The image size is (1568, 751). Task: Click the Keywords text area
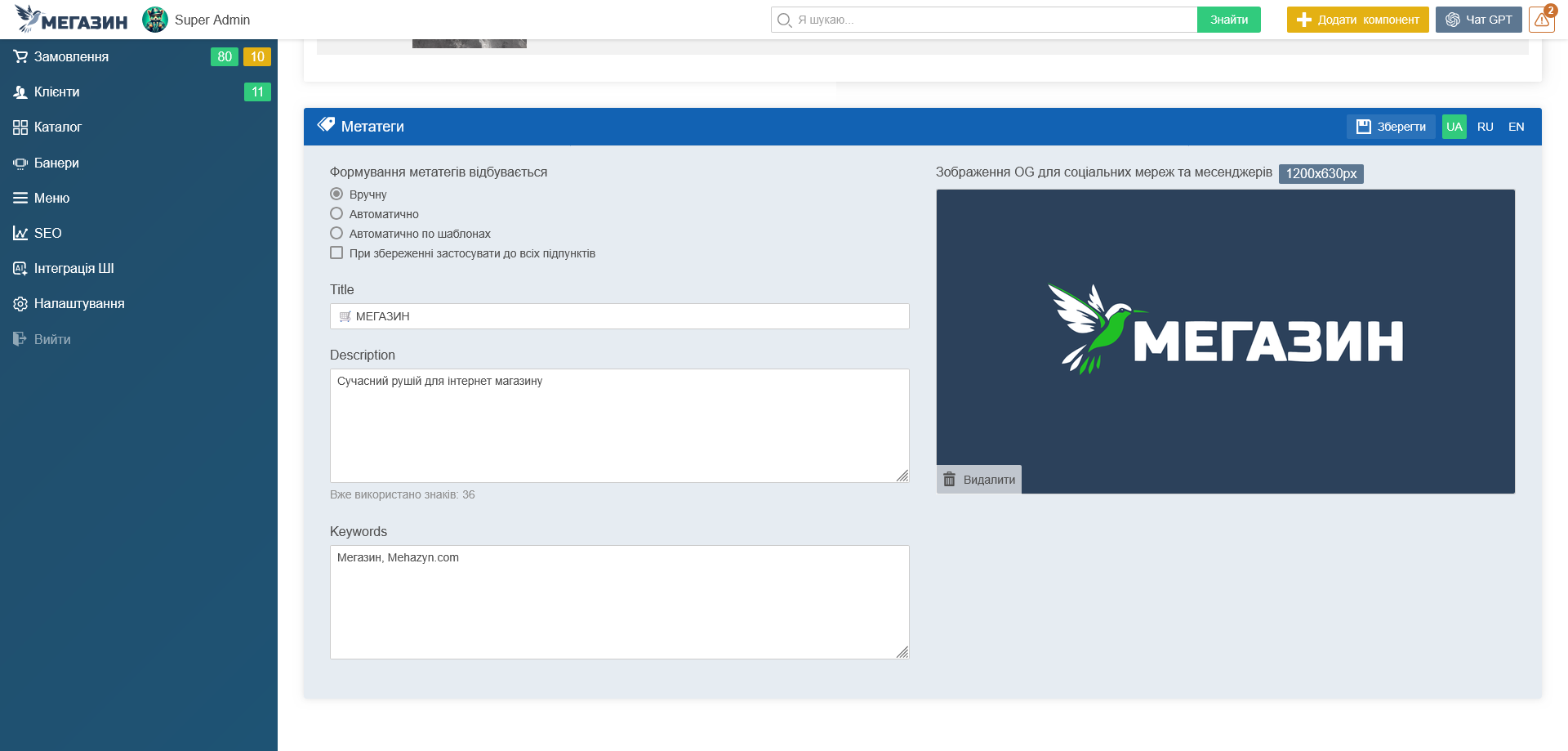pos(620,602)
